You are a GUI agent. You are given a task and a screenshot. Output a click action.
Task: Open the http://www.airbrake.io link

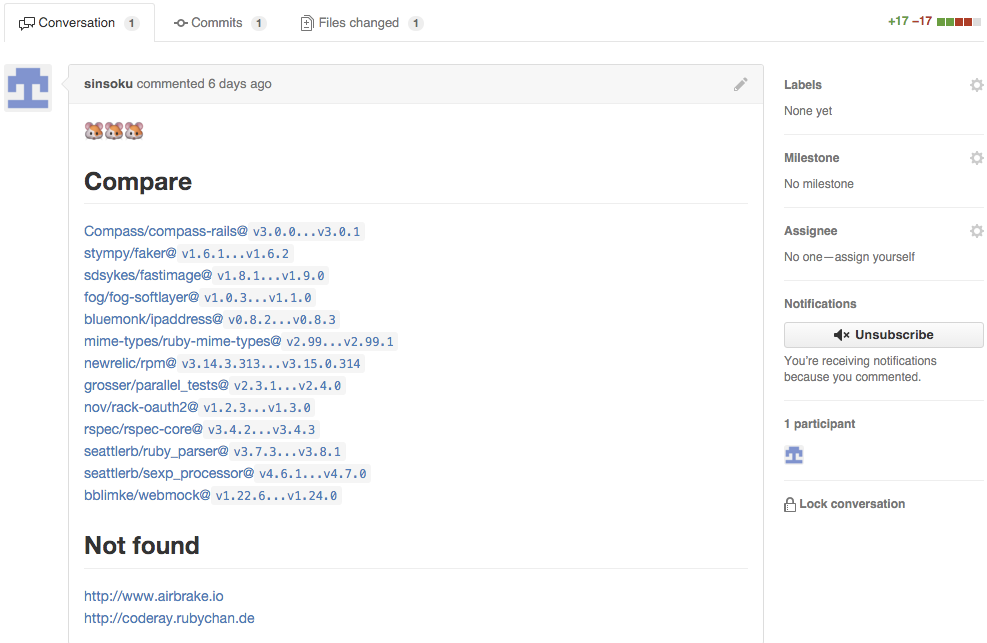point(154,596)
